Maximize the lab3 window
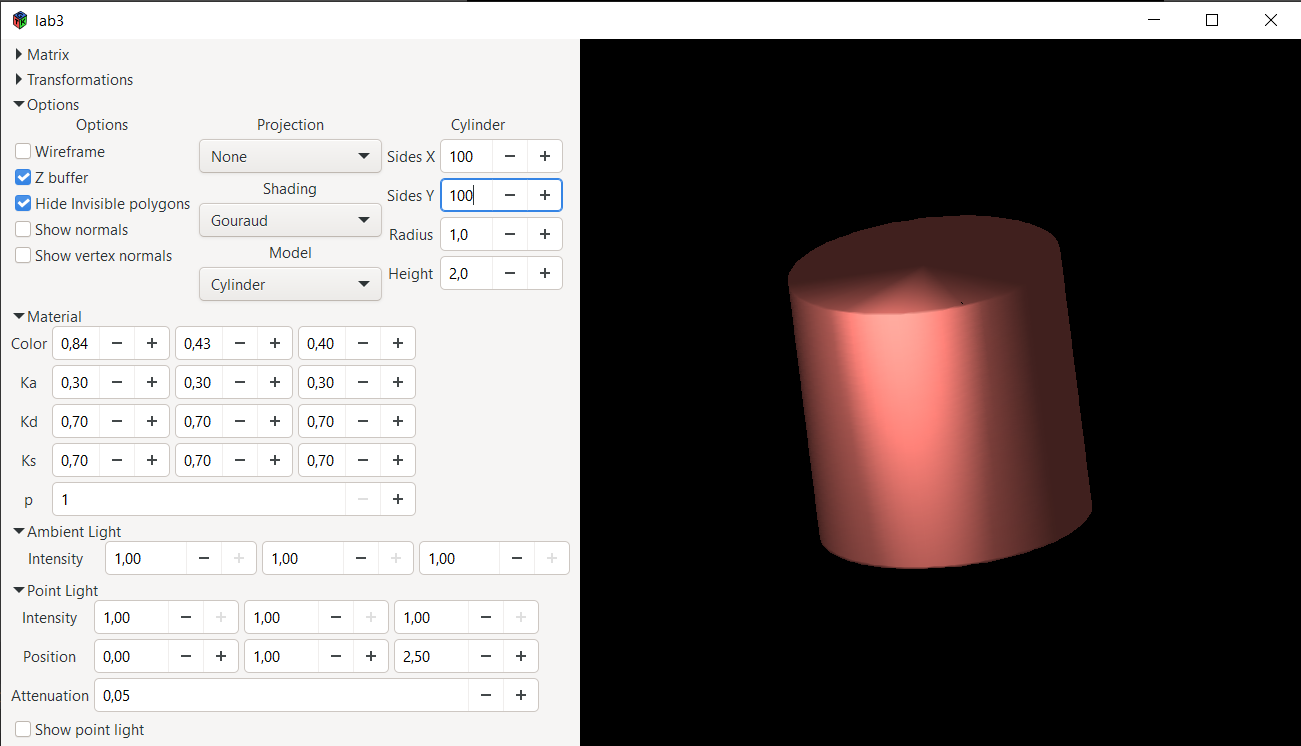Viewport: 1301px width, 746px height. click(x=1212, y=20)
